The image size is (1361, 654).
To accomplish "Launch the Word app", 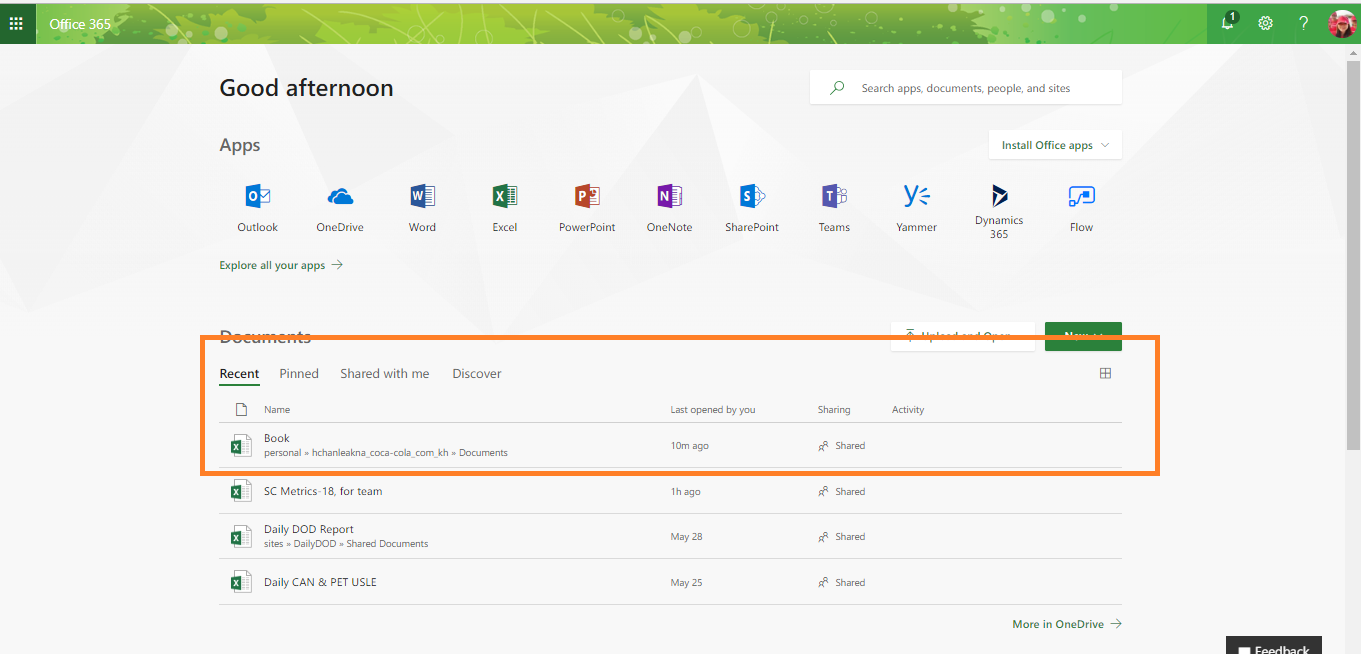I will pyautogui.click(x=422, y=208).
